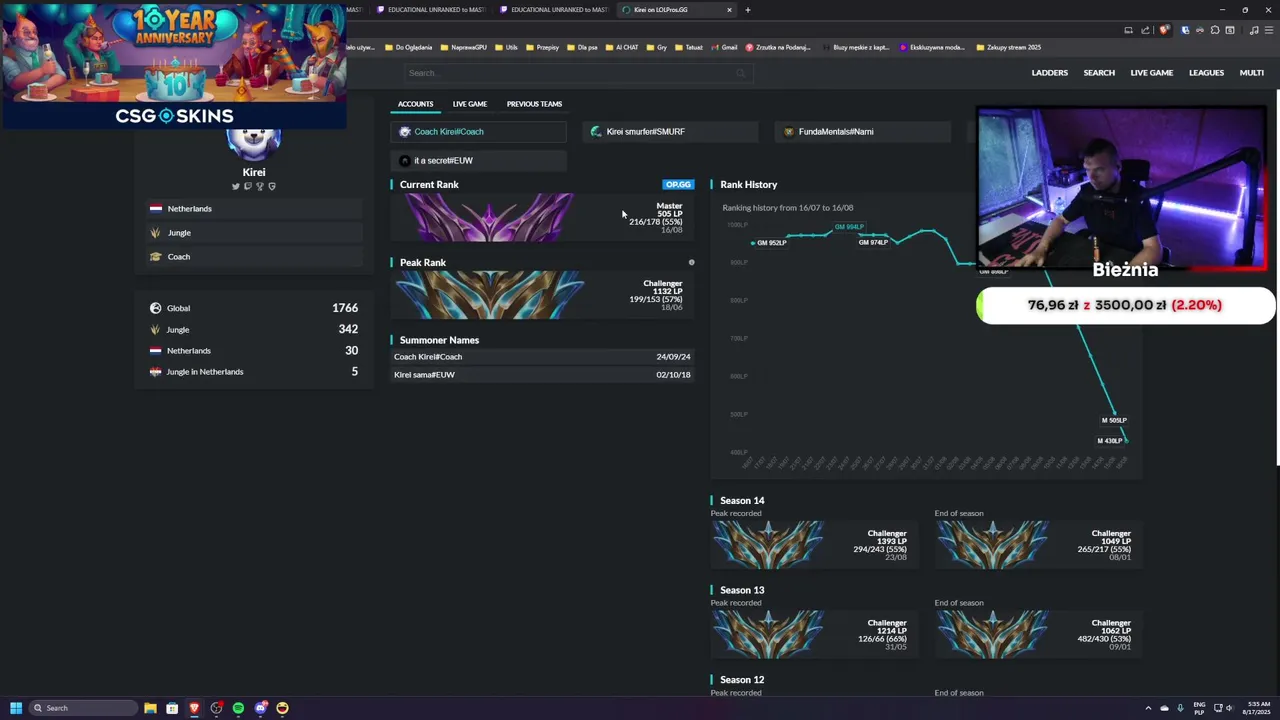Show hidden system tray icons

click(1148, 708)
